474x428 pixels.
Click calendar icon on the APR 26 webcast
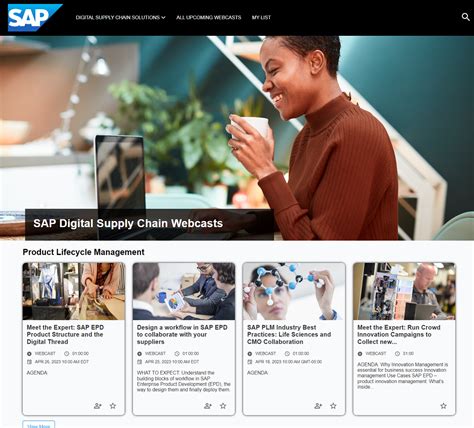(x=29, y=362)
